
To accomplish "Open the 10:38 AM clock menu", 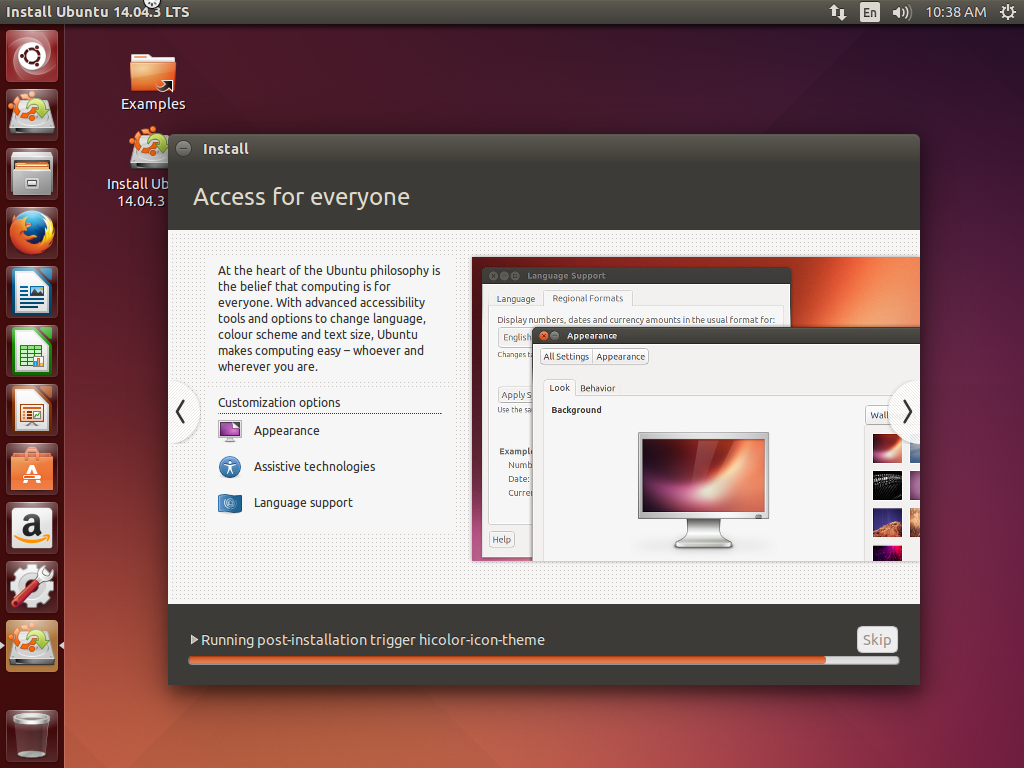I will (955, 12).
